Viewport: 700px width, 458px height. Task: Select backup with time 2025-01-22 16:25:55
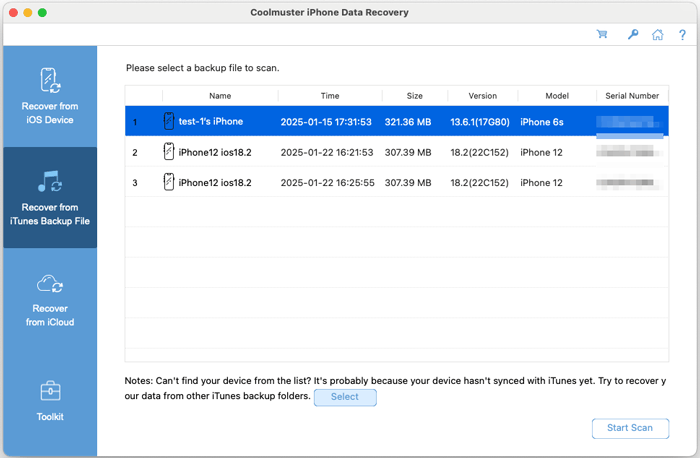click(x=327, y=183)
